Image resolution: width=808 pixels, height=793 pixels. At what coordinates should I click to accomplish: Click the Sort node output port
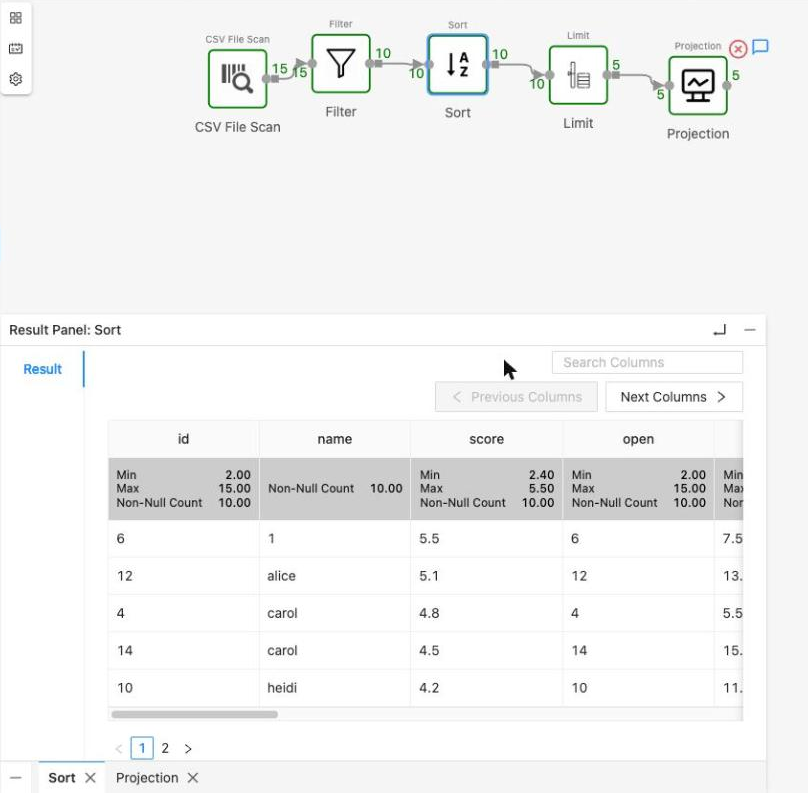click(486, 64)
